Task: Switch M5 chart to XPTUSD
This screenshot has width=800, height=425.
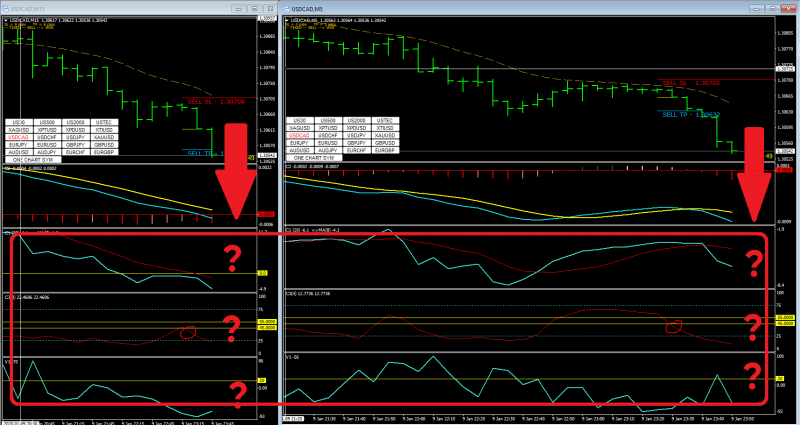Action: [x=329, y=128]
